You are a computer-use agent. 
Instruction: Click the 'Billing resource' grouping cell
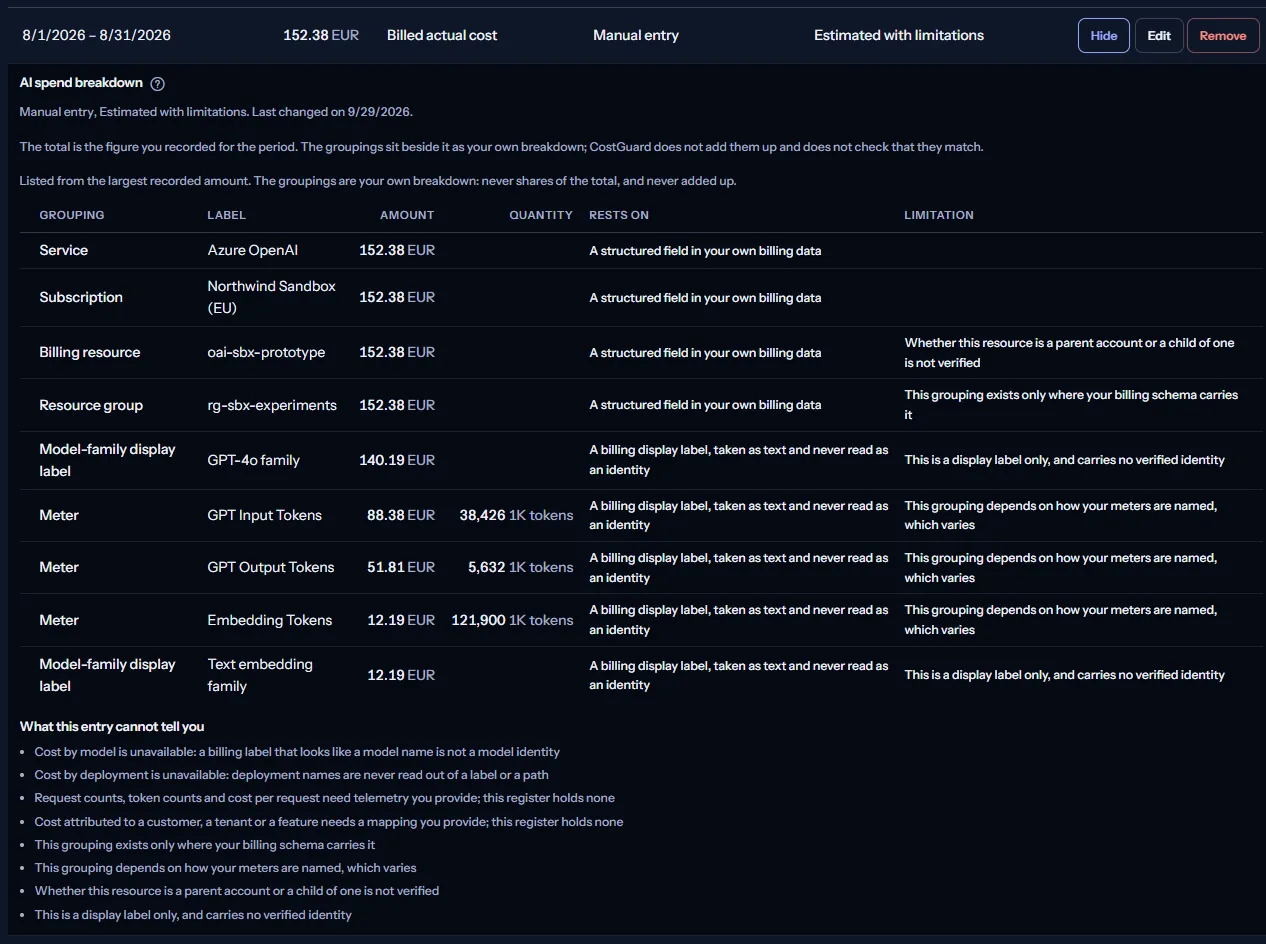pos(90,352)
